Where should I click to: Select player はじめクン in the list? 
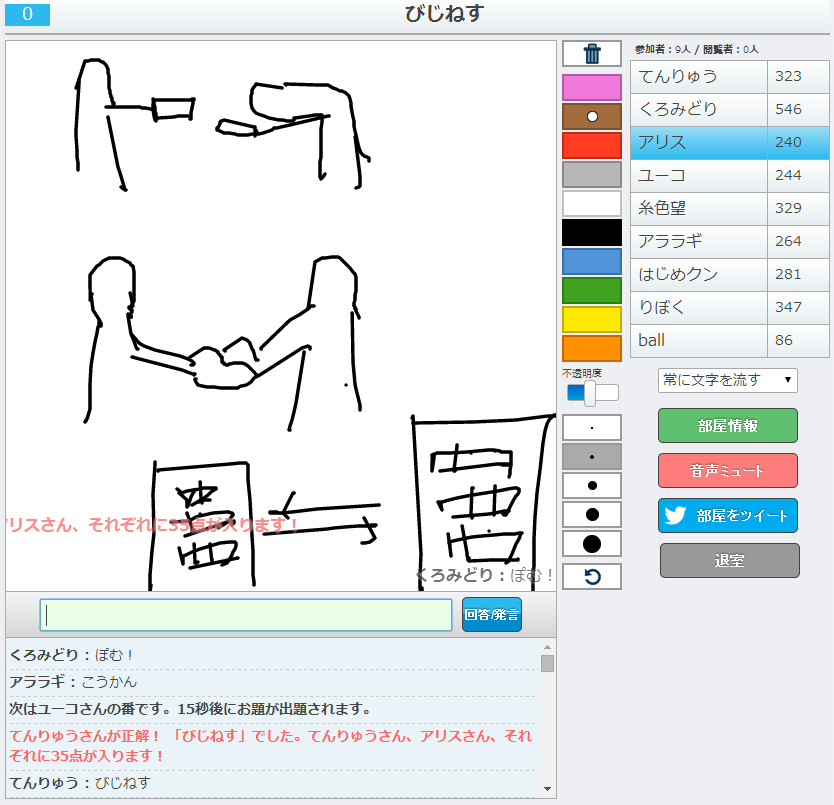tap(730, 275)
